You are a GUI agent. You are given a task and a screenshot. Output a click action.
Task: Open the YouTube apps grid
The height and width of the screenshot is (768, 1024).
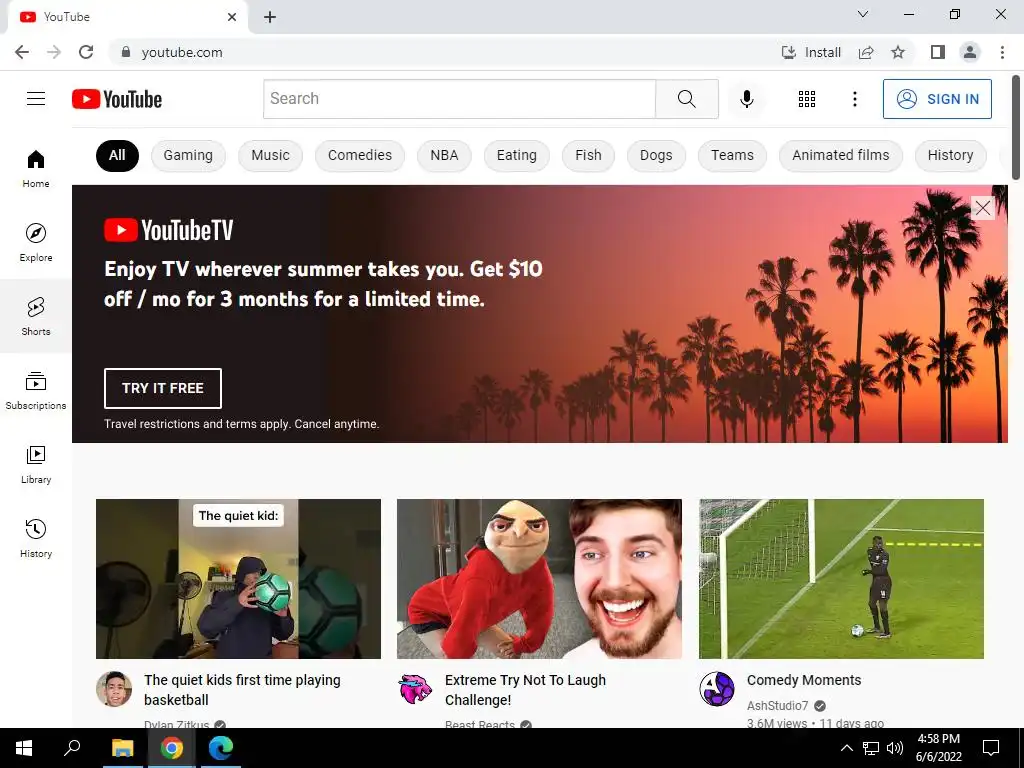[x=807, y=99]
